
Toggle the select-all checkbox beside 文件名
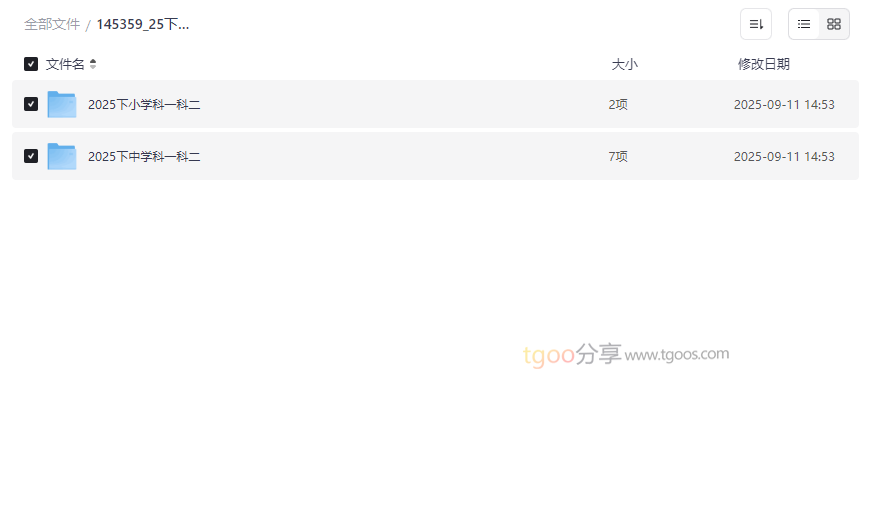(x=31, y=64)
